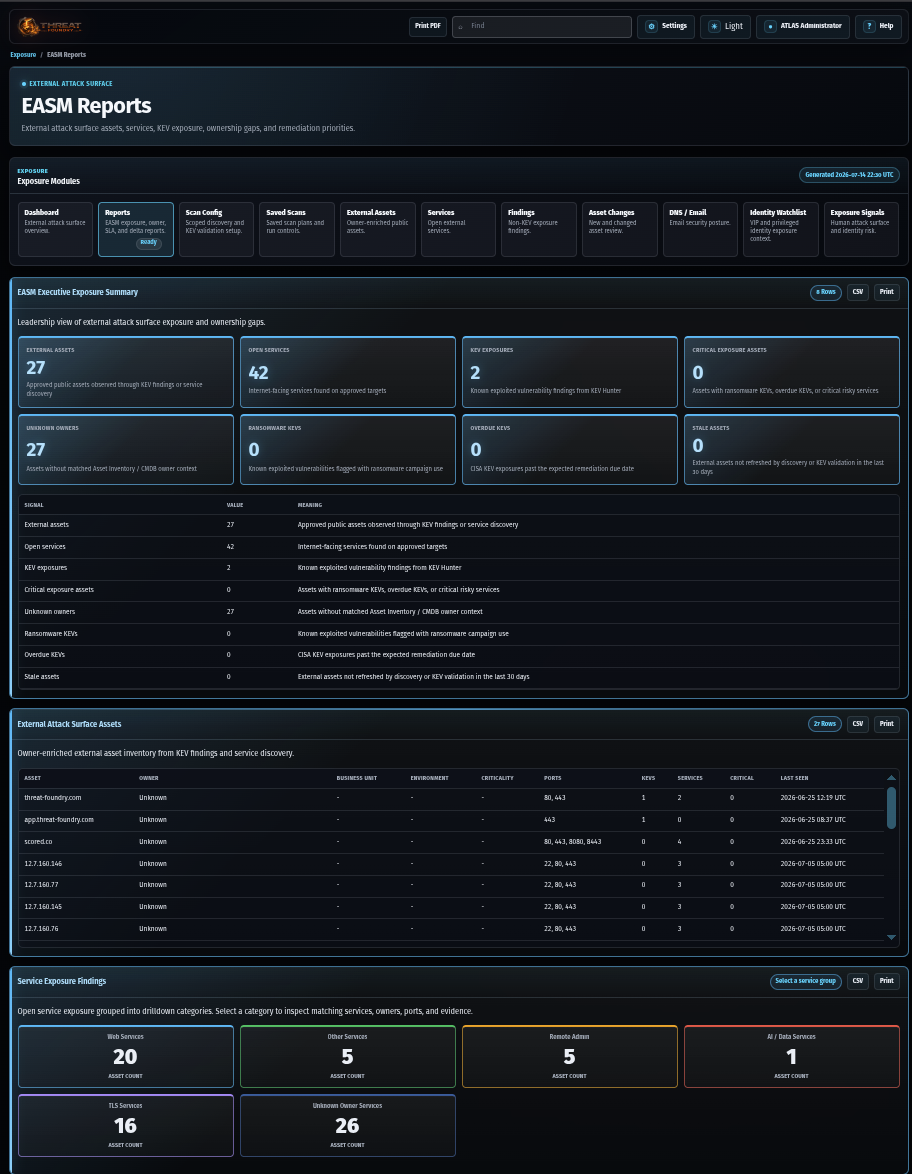
Task: Click into the Find search field
Action: [x=542, y=26]
